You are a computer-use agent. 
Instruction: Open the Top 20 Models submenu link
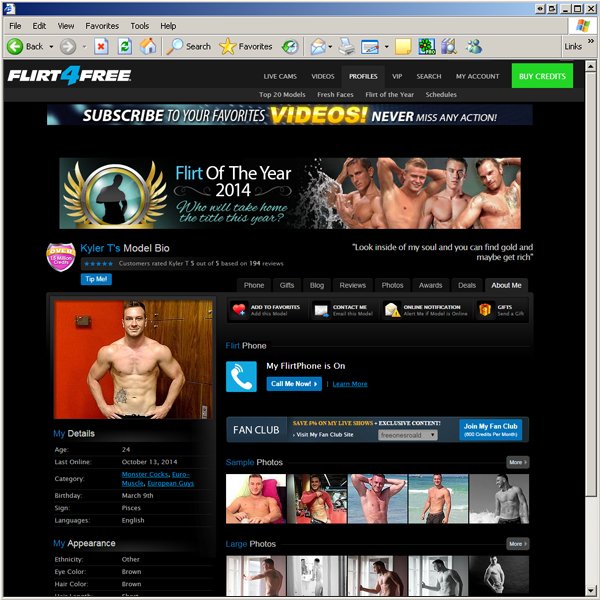coord(282,95)
